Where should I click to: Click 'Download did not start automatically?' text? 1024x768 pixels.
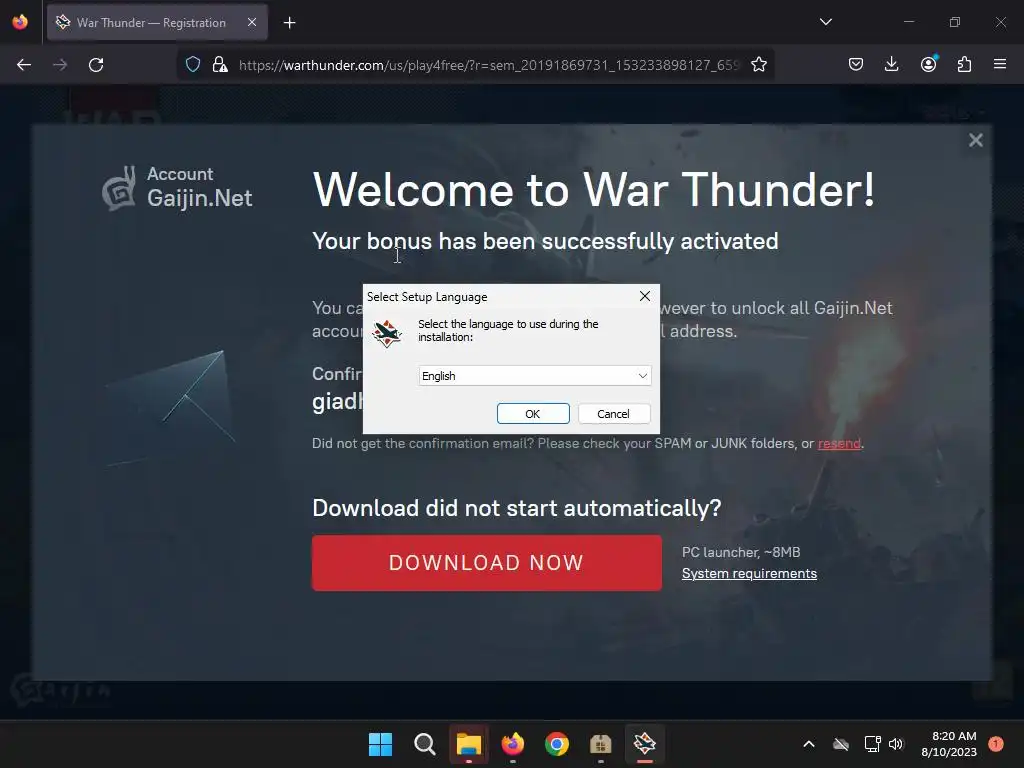[x=517, y=508]
